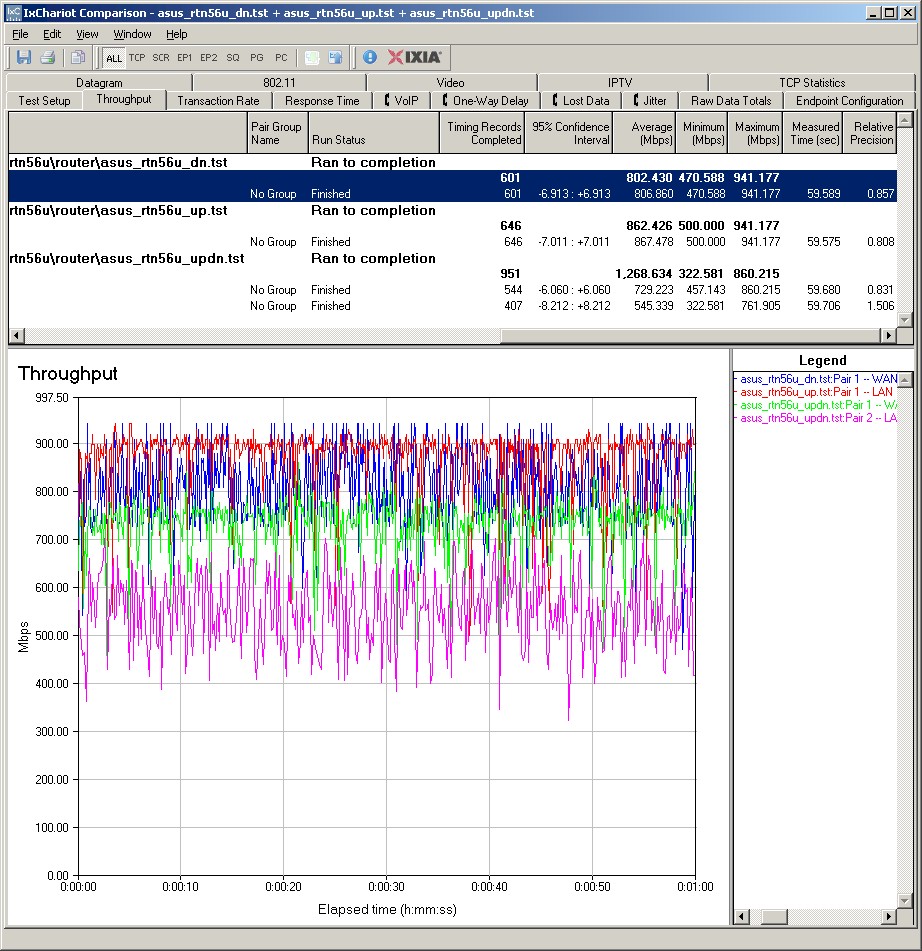Image resolution: width=922 pixels, height=951 pixels.
Task: Select the pair row with average 545.339
Action: (x=453, y=306)
